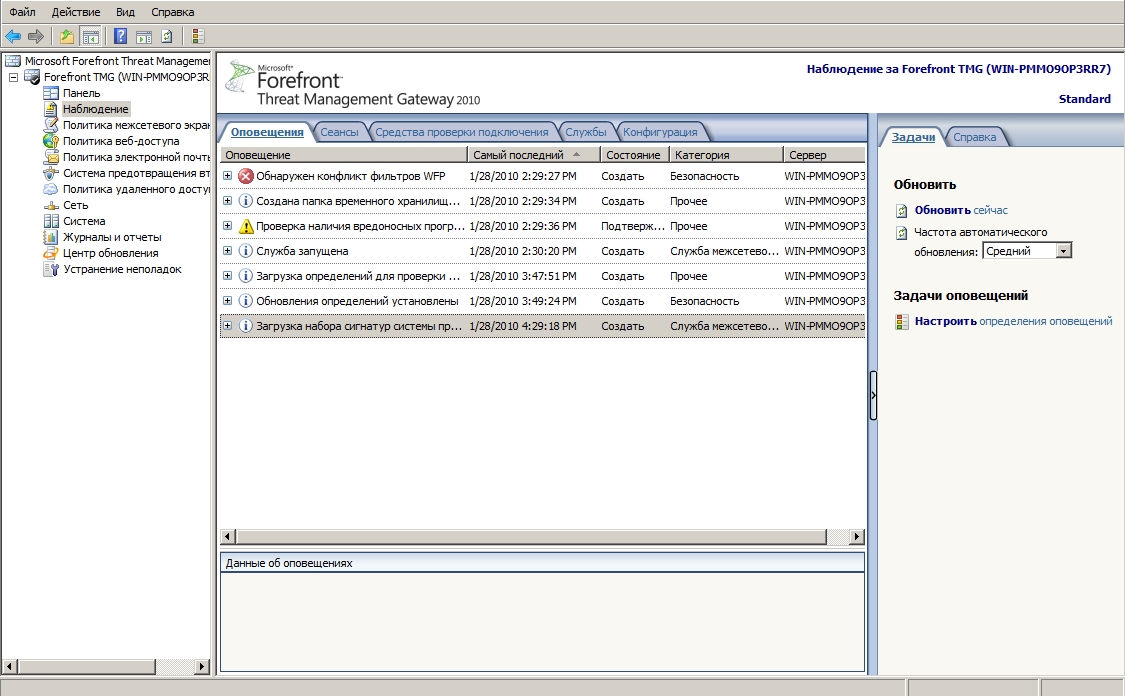Click the Back arrow toolbar icon
1125x696 pixels.
[x=13, y=36]
